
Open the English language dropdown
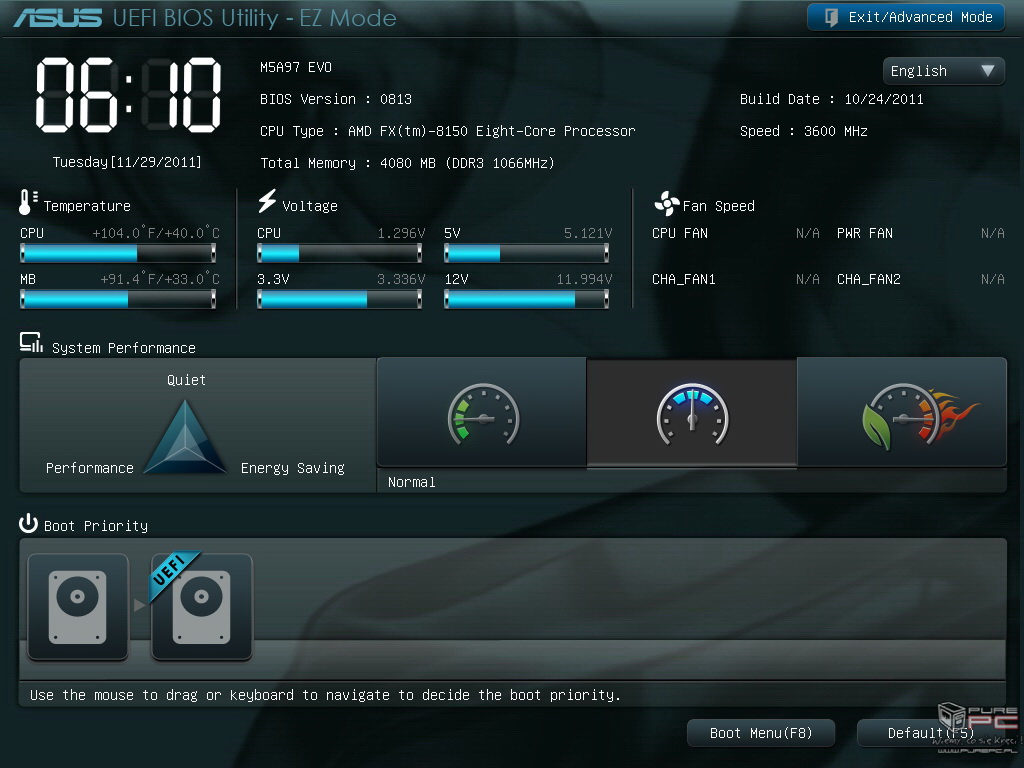[x=943, y=71]
